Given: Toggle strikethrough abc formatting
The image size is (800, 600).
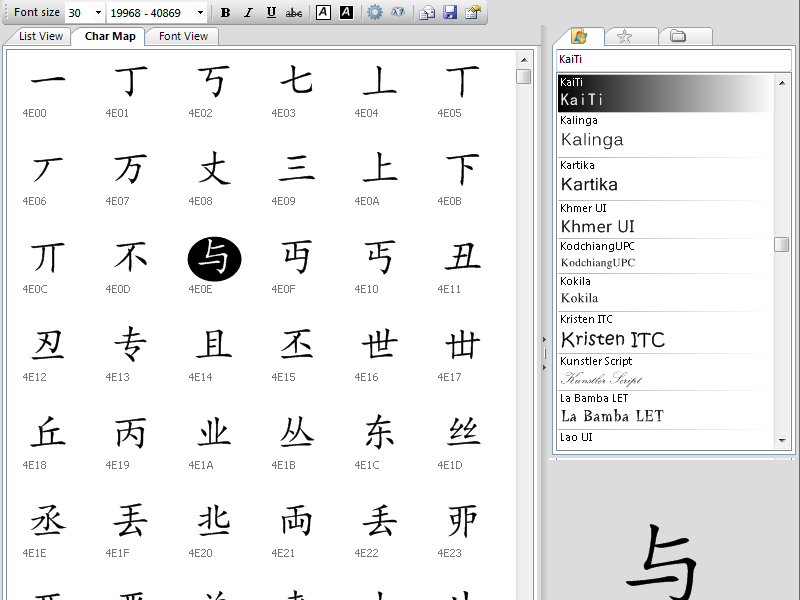Looking at the screenshot, I should (x=294, y=13).
